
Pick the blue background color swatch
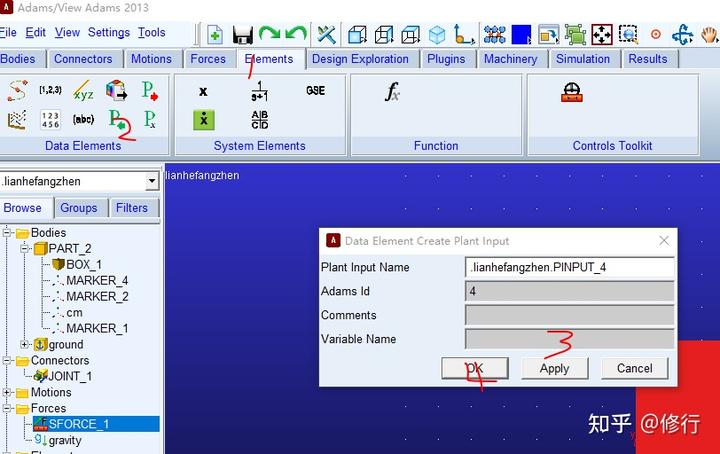[521, 35]
